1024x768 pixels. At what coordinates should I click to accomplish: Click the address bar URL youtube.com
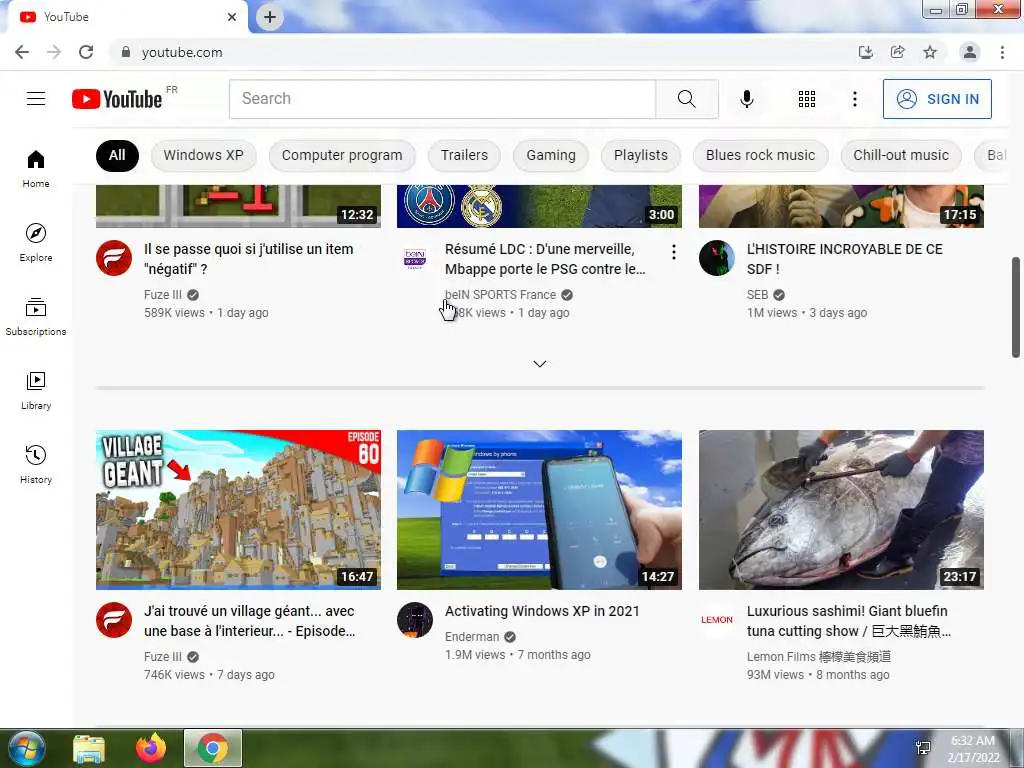pyautogui.click(x=182, y=52)
